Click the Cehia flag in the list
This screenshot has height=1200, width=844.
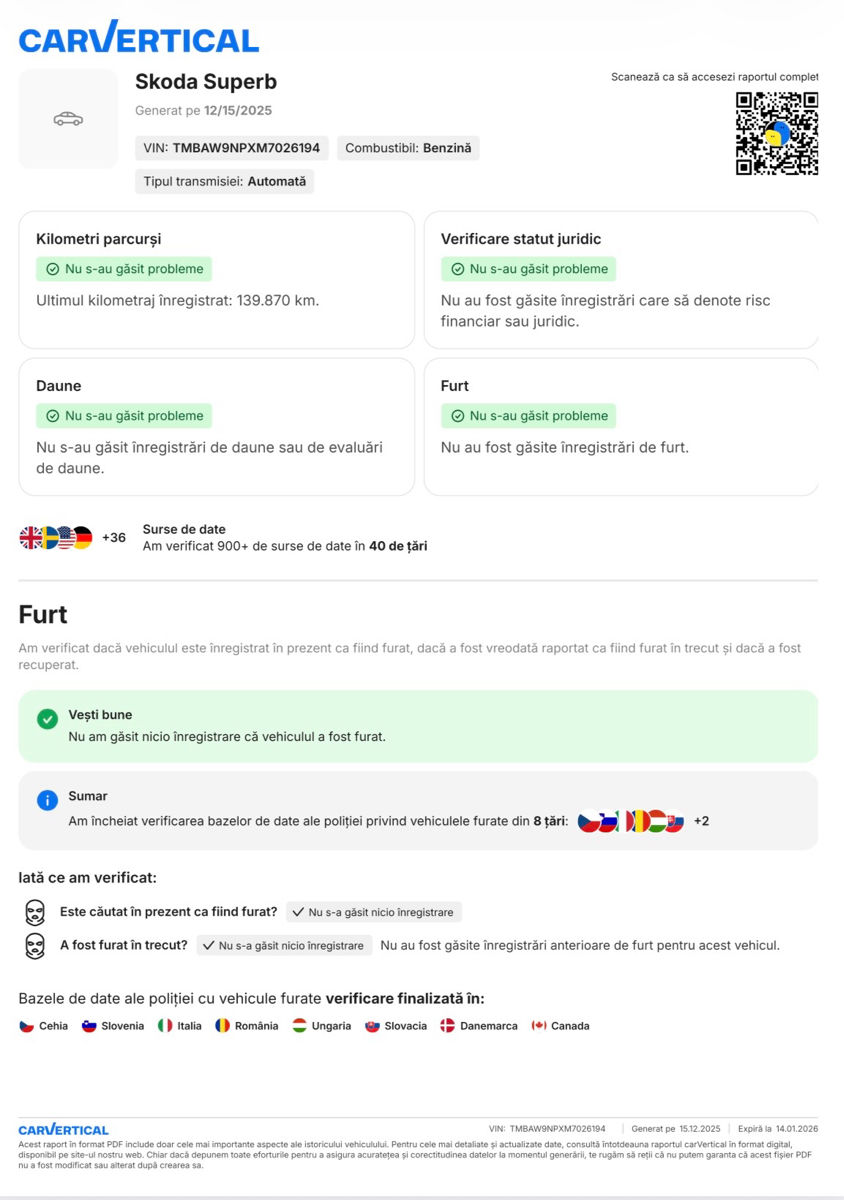tap(27, 1026)
